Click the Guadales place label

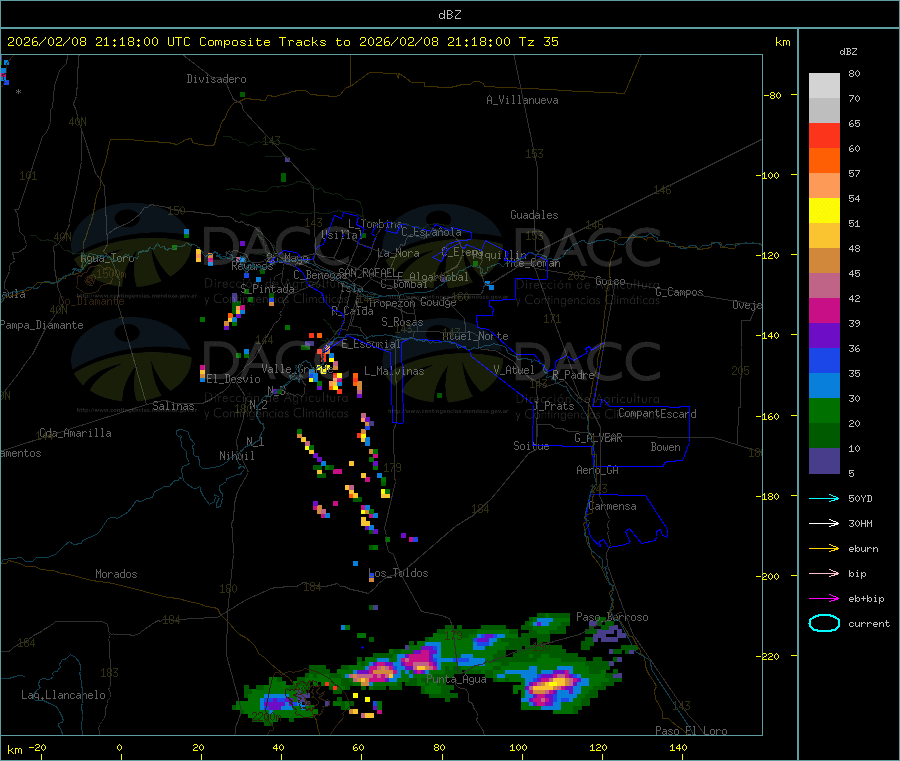pyautogui.click(x=534, y=215)
